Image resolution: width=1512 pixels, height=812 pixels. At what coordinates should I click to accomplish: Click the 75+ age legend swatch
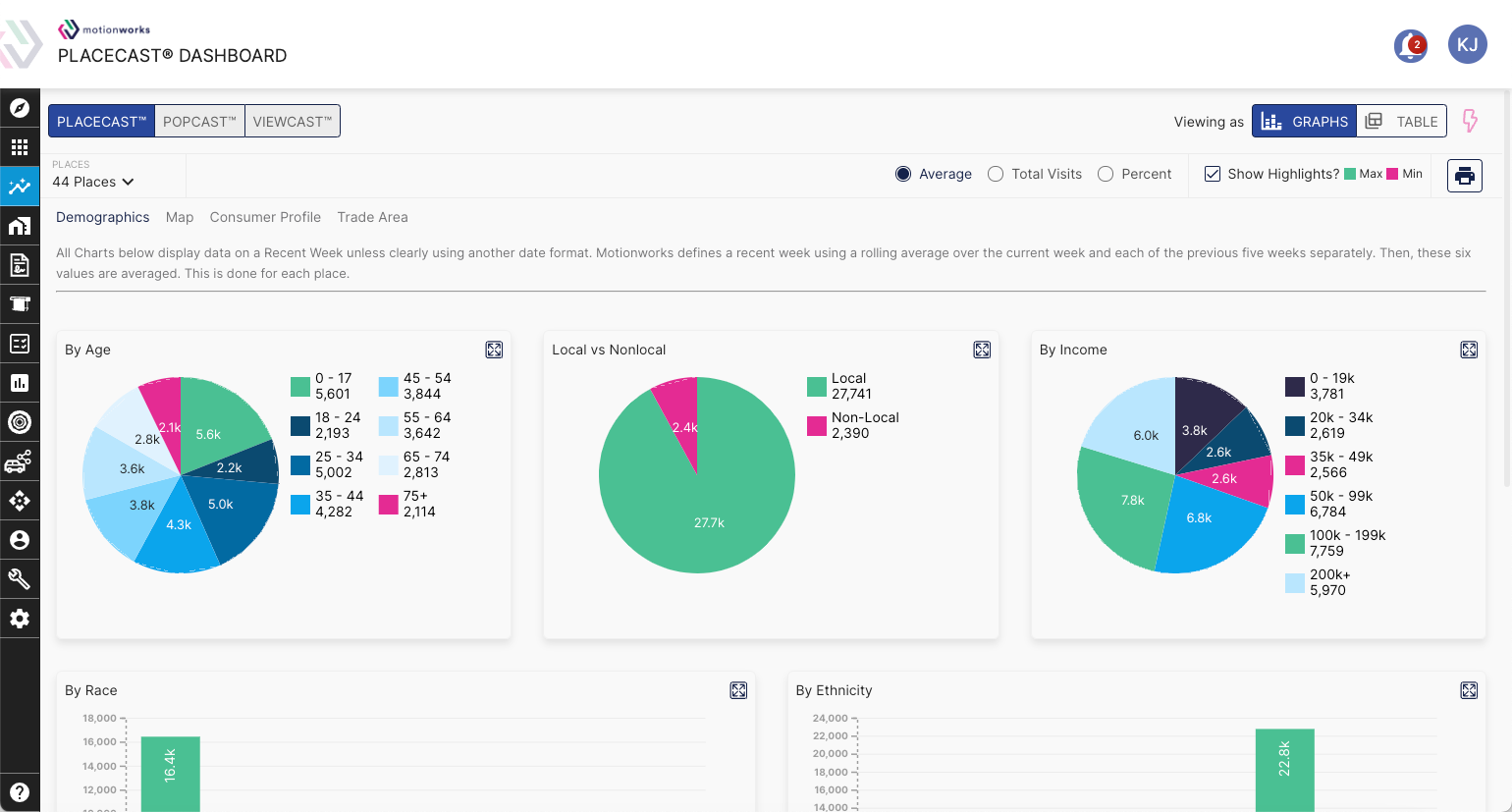[388, 505]
